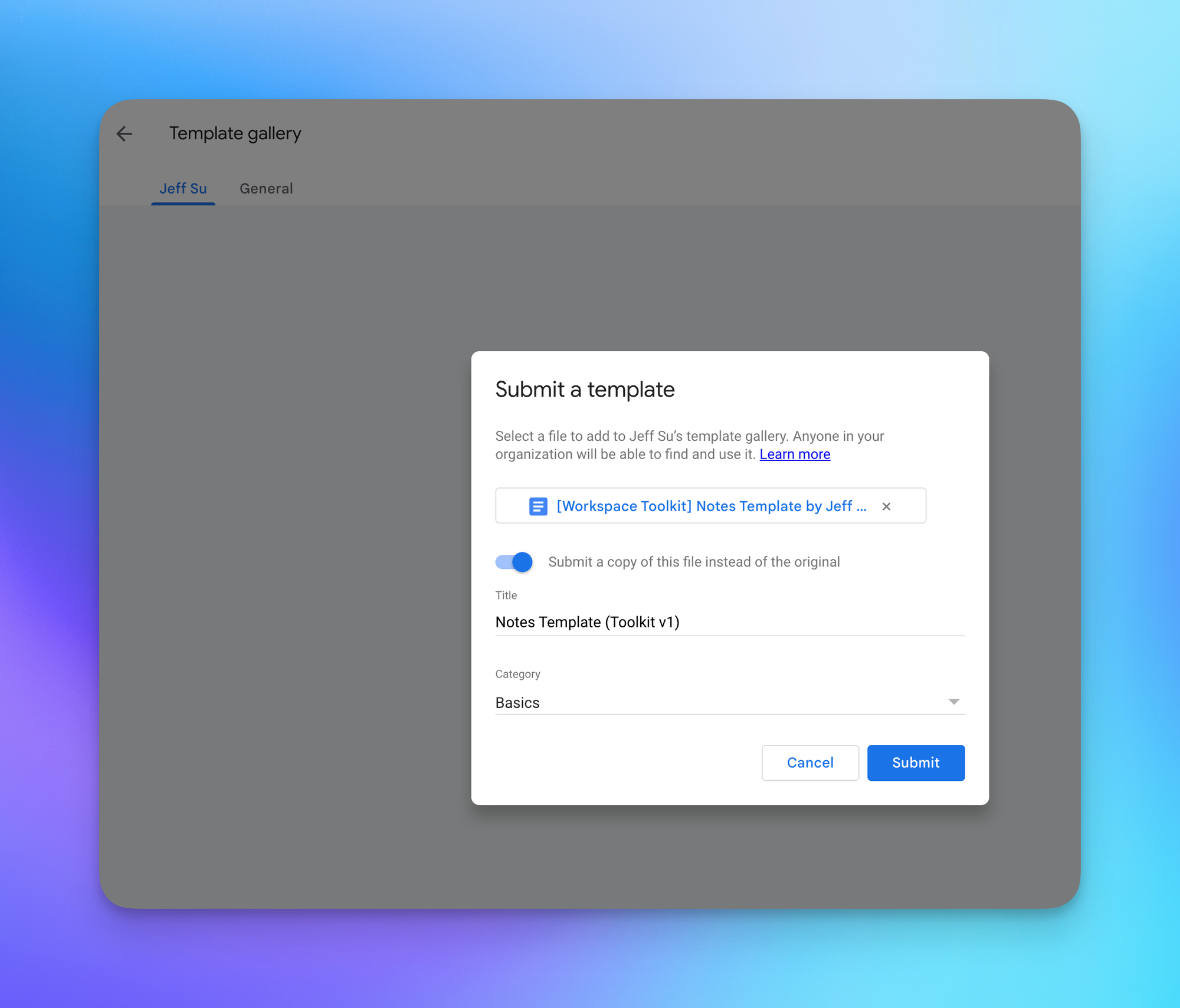Image resolution: width=1180 pixels, height=1008 pixels.
Task: Click the 'Category' field label
Action: tap(517, 674)
